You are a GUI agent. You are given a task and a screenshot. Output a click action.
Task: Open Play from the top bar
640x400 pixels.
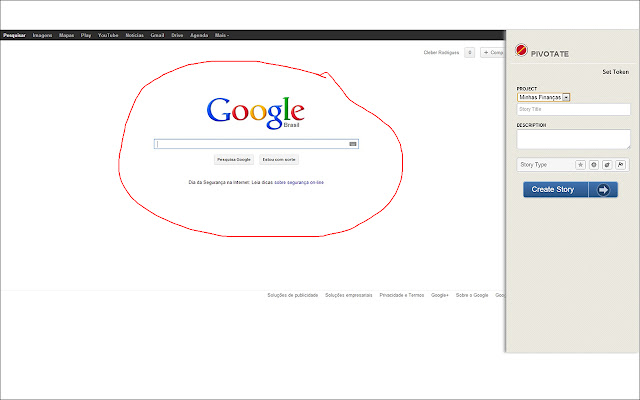86,36
